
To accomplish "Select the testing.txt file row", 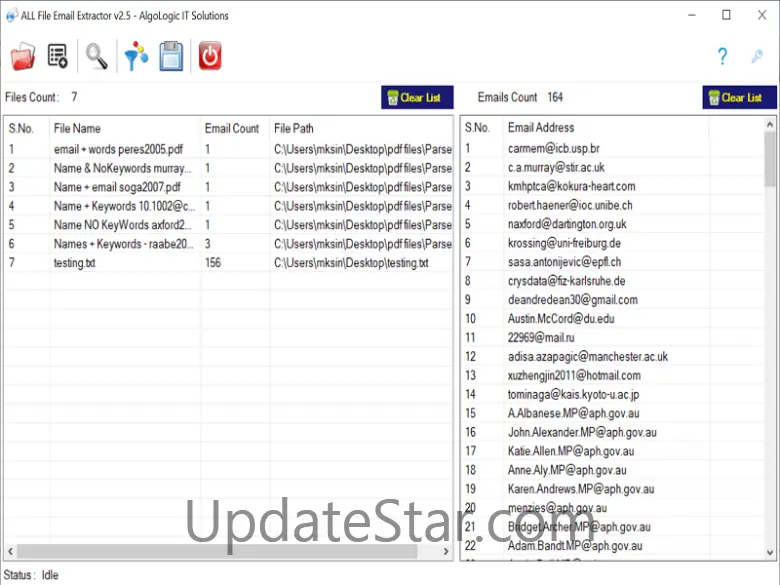I will tap(229, 263).
